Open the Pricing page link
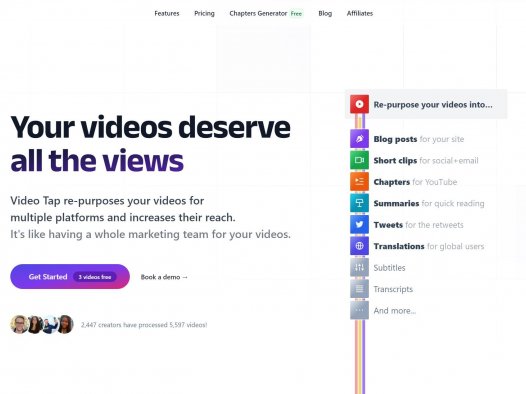 204,13
